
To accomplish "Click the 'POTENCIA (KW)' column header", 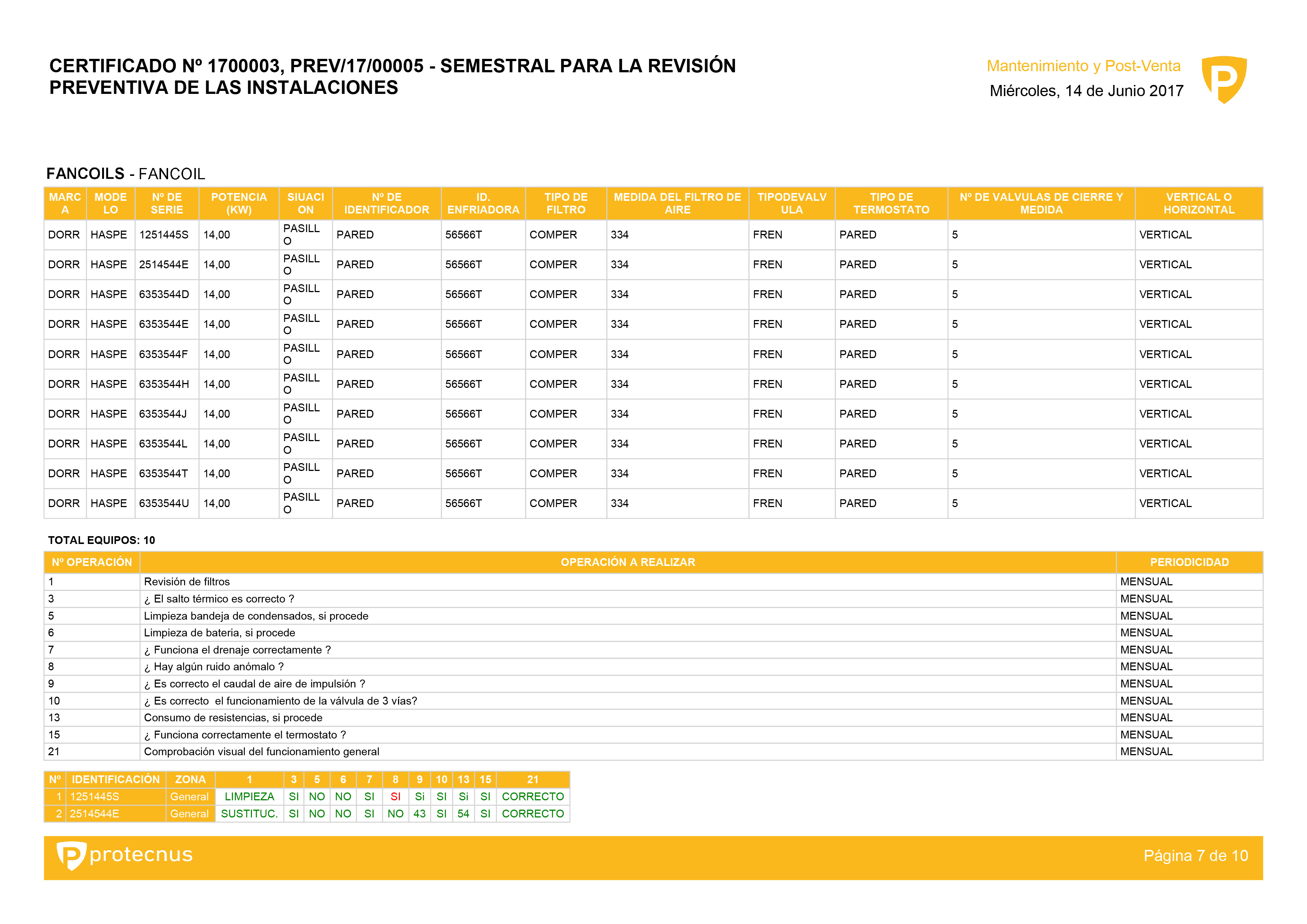I will [239, 203].
